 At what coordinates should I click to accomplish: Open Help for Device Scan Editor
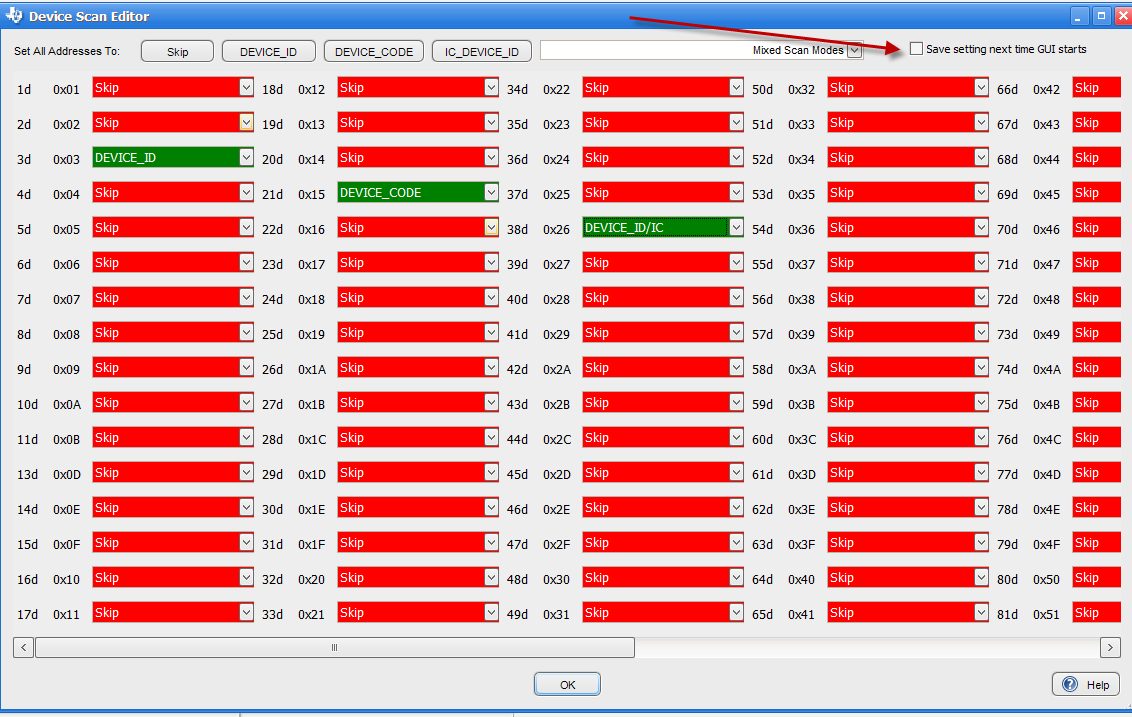[x=1086, y=684]
